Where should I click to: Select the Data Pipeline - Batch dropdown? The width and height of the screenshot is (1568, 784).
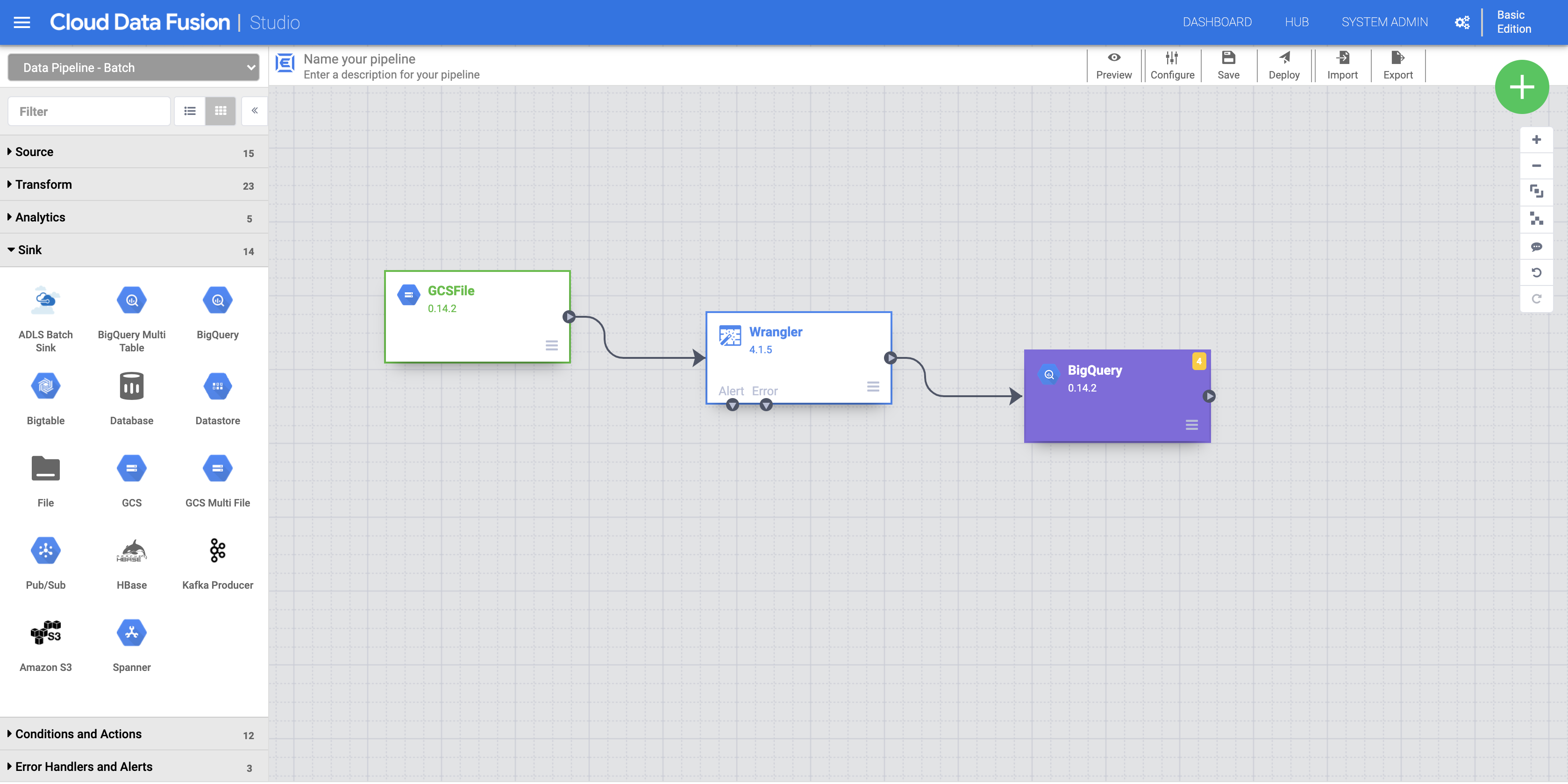[x=133, y=67]
